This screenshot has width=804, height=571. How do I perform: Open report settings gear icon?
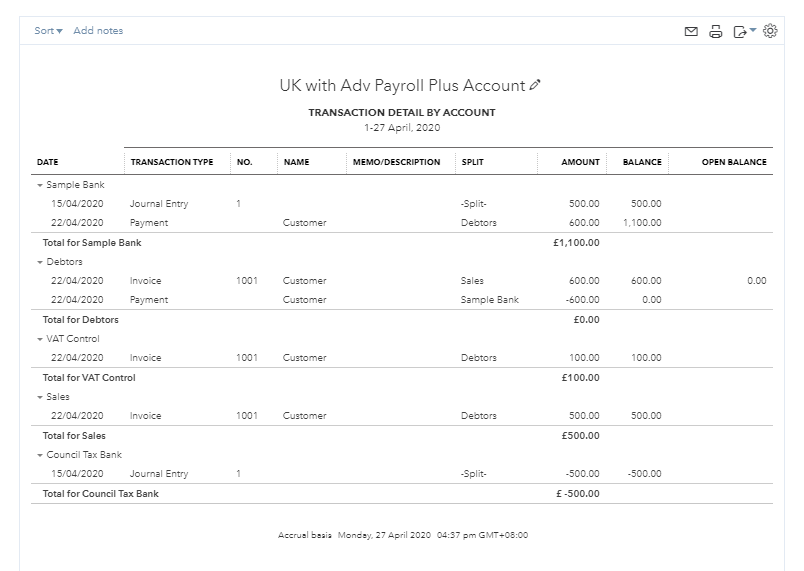(770, 31)
